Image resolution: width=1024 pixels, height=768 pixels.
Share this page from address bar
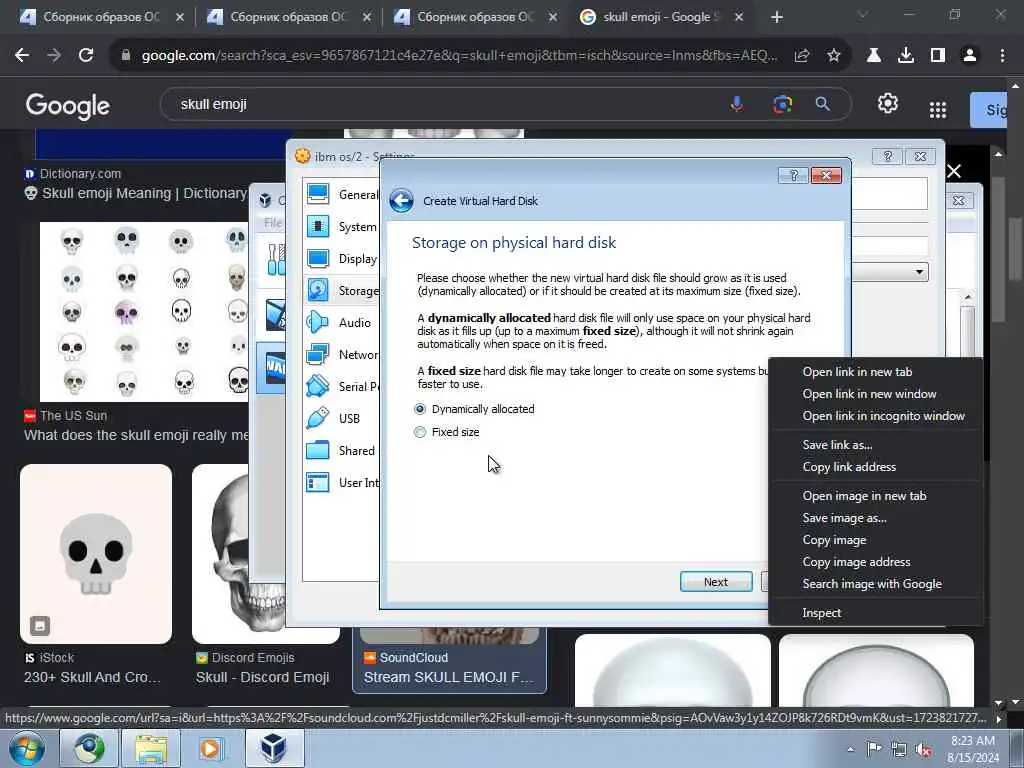tap(801, 56)
